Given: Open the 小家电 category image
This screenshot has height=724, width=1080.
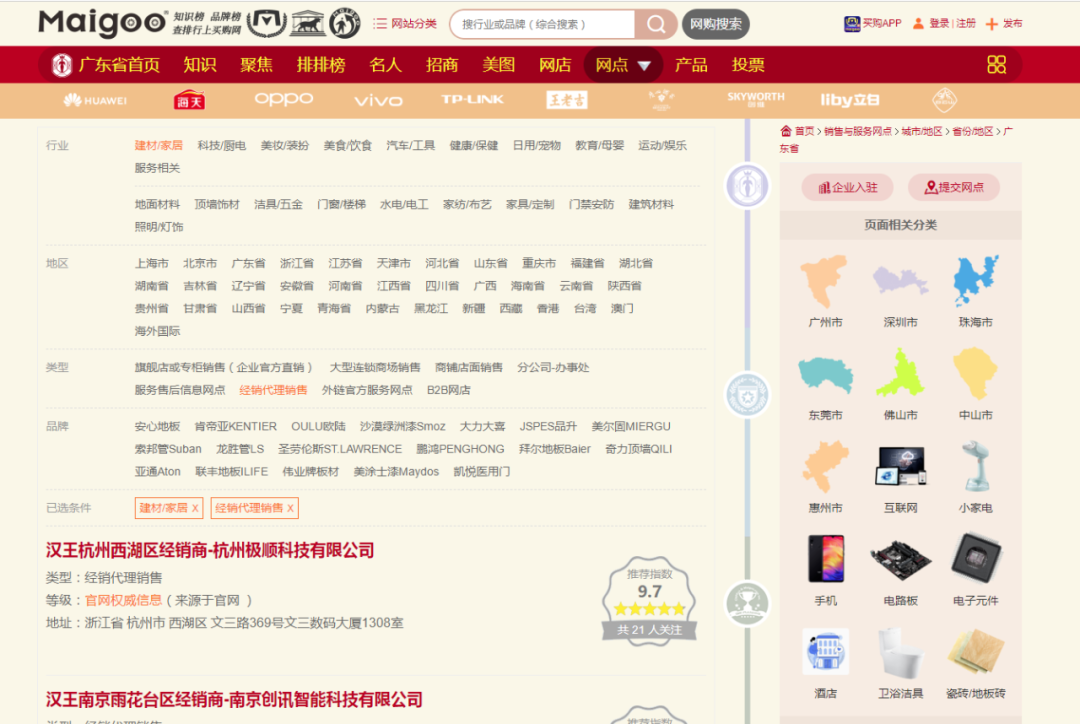Looking at the screenshot, I should [x=975, y=466].
